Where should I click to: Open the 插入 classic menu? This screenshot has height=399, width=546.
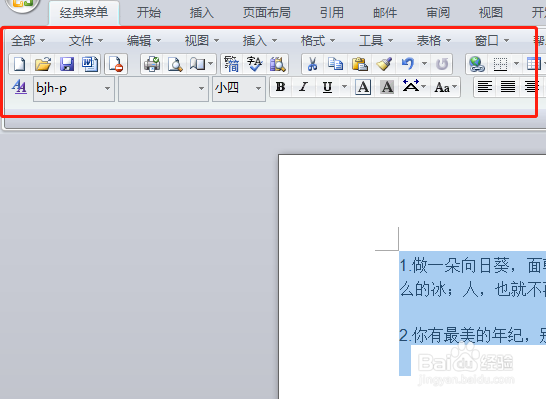(x=260, y=41)
